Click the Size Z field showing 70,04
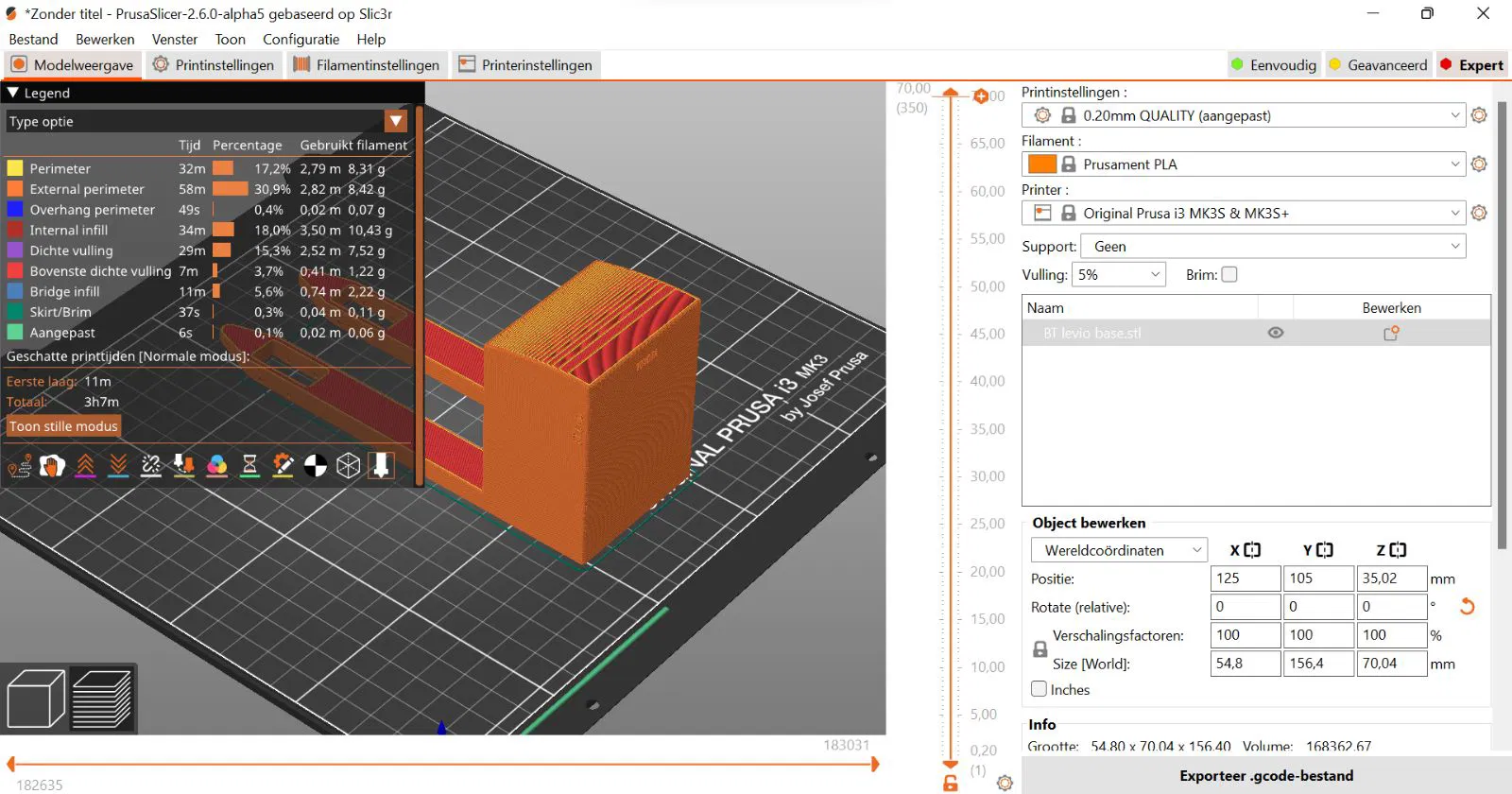Screen dimensions: 1512x794 pos(1391,664)
